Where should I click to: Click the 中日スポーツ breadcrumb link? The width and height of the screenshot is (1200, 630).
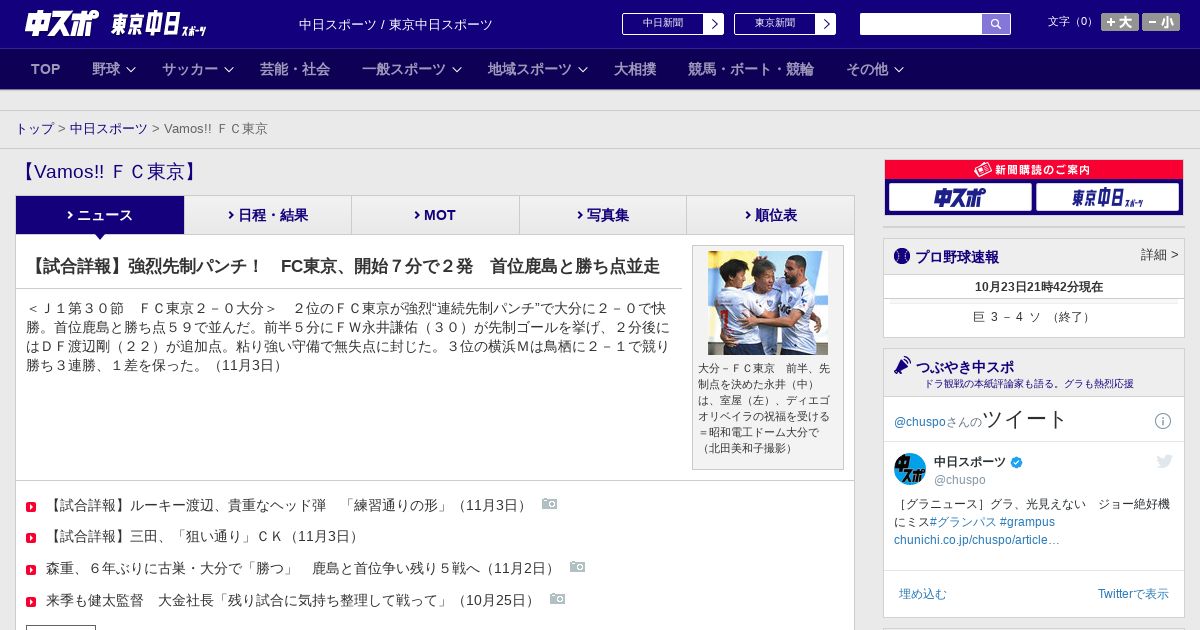point(109,129)
